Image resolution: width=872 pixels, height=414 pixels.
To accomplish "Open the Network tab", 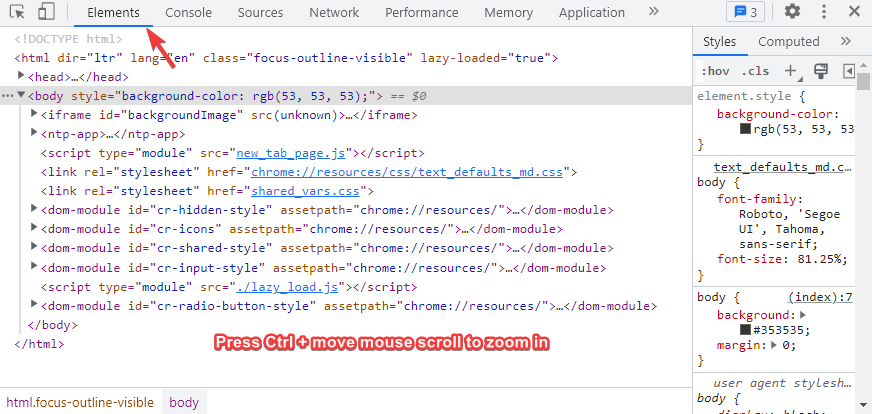I will pyautogui.click(x=334, y=13).
